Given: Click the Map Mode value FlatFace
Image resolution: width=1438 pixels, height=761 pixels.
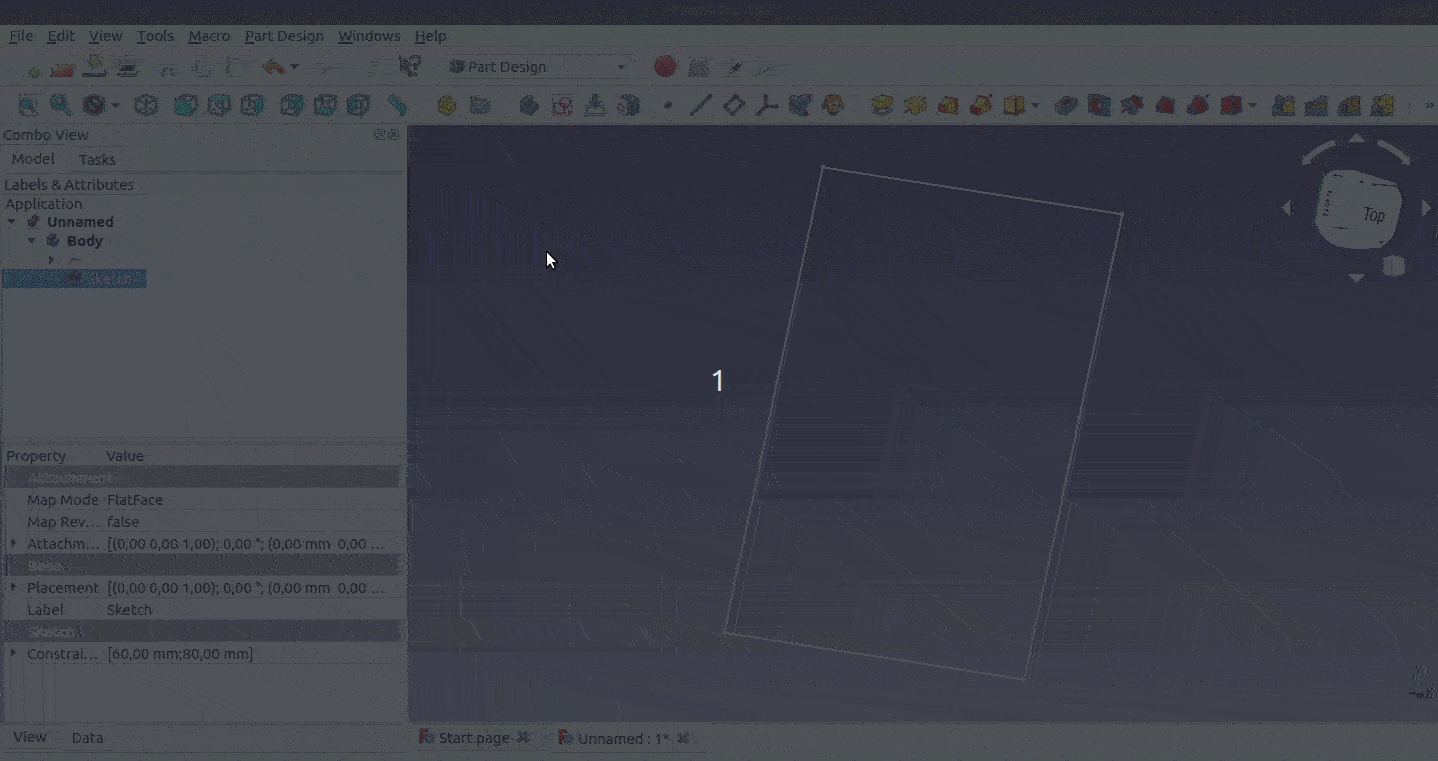Looking at the screenshot, I should [134, 500].
